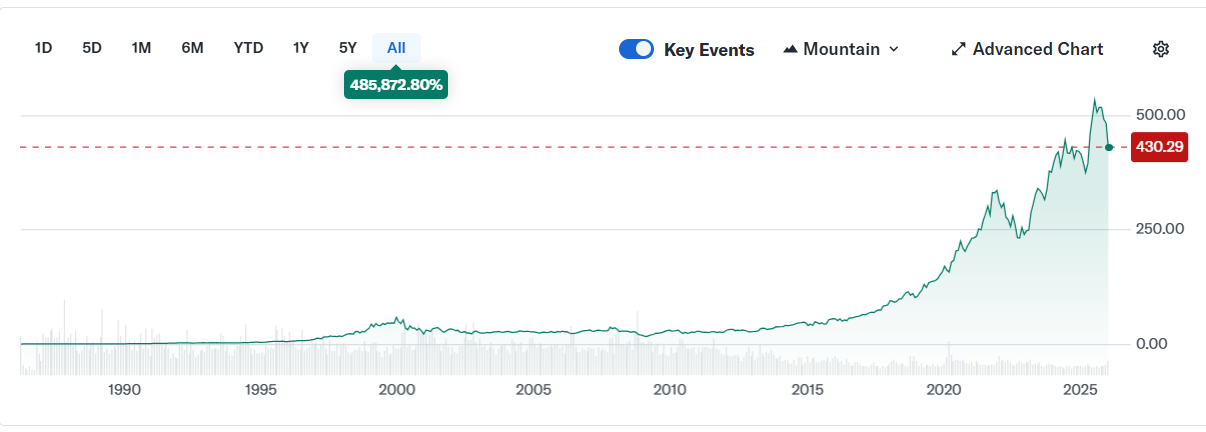
Task: Select the 5Y time range
Action: click(x=348, y=48)
